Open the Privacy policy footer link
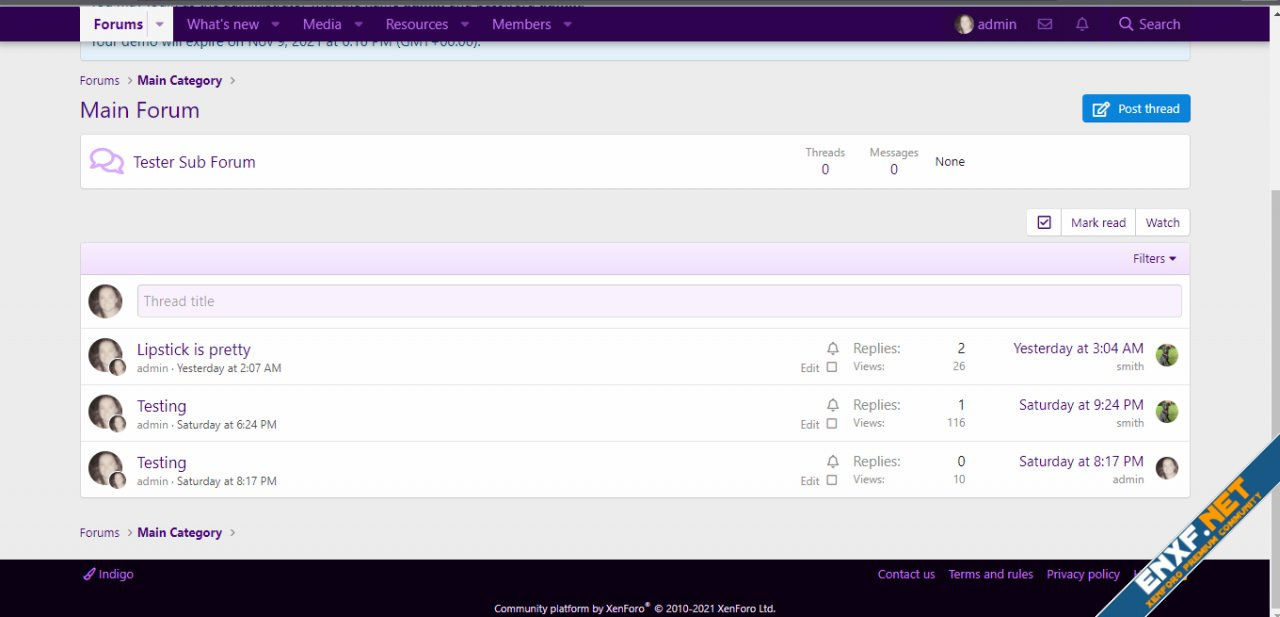 (x=1083, y=574)
